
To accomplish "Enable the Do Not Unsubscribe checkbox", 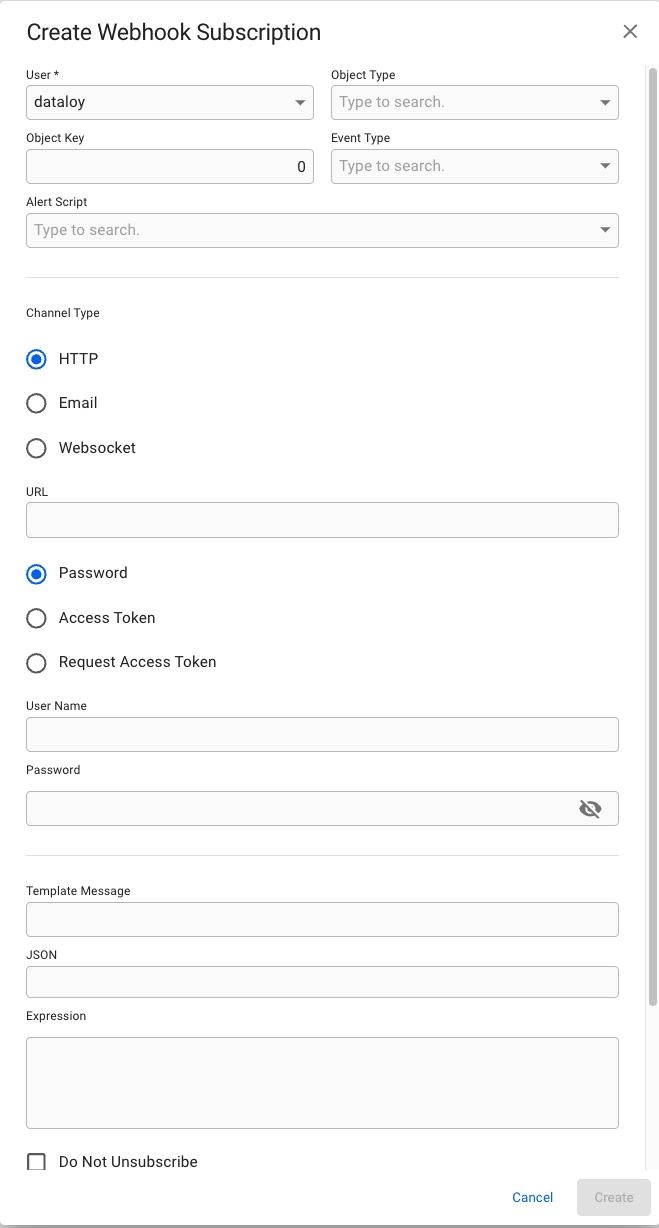I will (x=37, y=1162).
